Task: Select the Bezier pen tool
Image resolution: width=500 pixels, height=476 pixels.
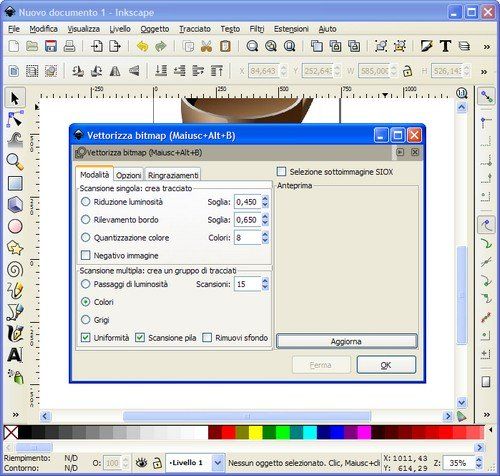Action: tap(15, 312)
